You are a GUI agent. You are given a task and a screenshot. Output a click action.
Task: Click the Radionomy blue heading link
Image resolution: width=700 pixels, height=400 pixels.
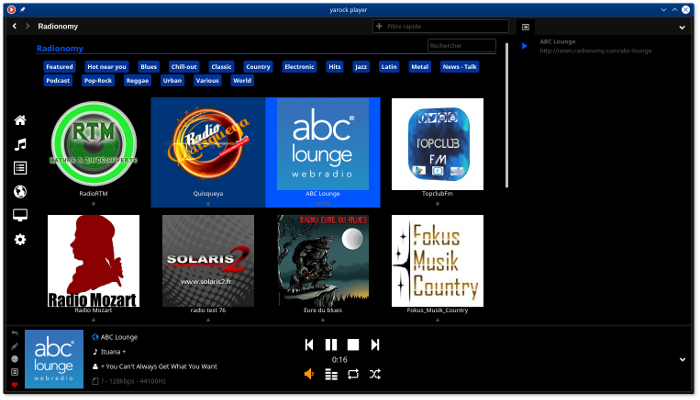60,48
